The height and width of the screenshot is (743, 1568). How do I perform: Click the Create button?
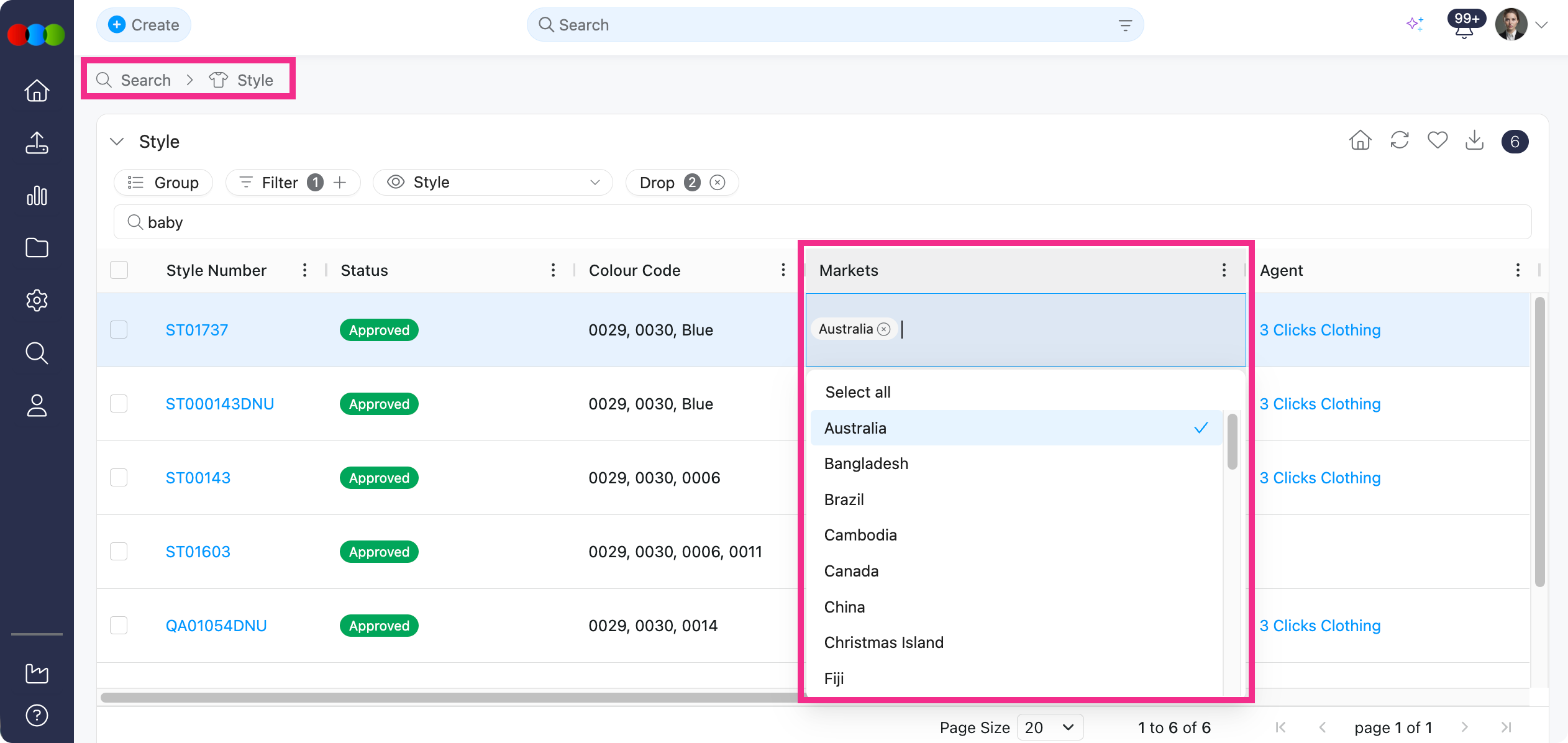[144, 25]
